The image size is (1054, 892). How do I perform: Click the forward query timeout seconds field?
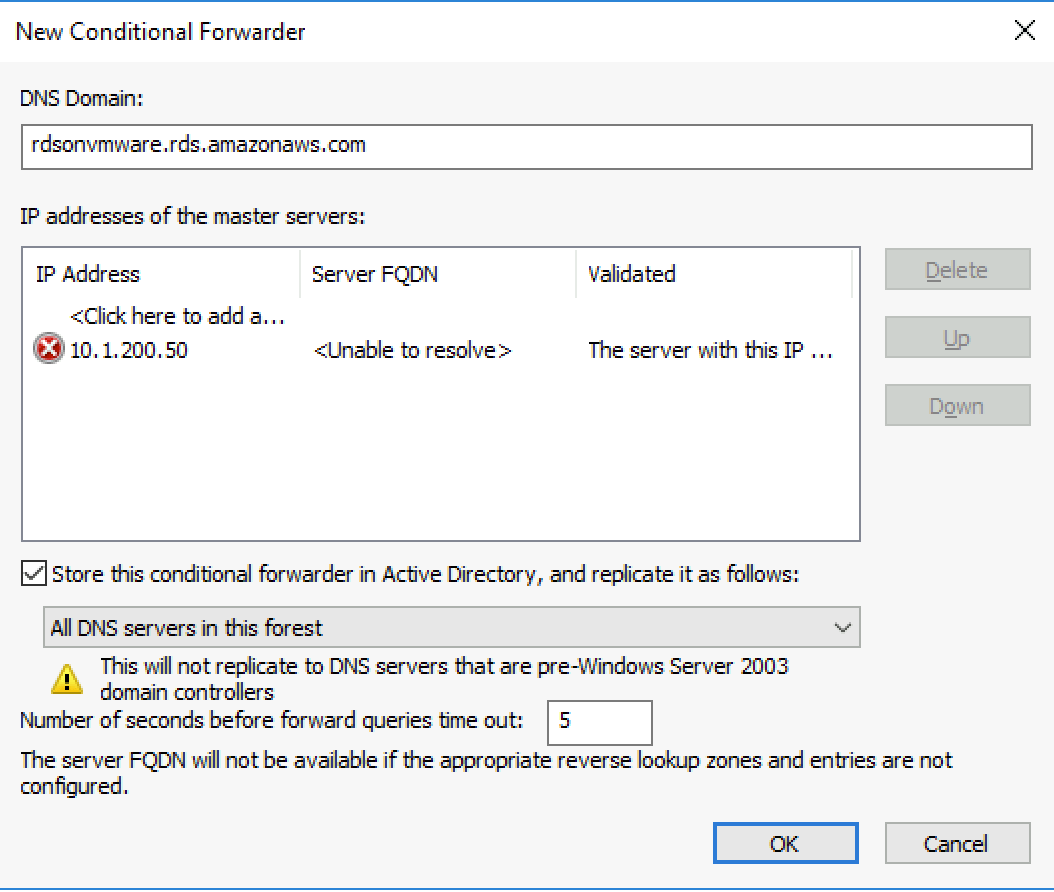click(599, 721)
